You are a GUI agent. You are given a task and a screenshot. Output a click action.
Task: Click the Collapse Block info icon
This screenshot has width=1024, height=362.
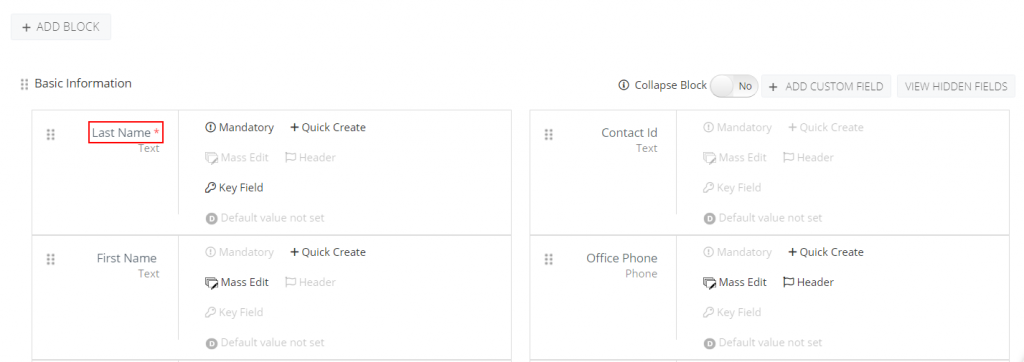point(624,86)
